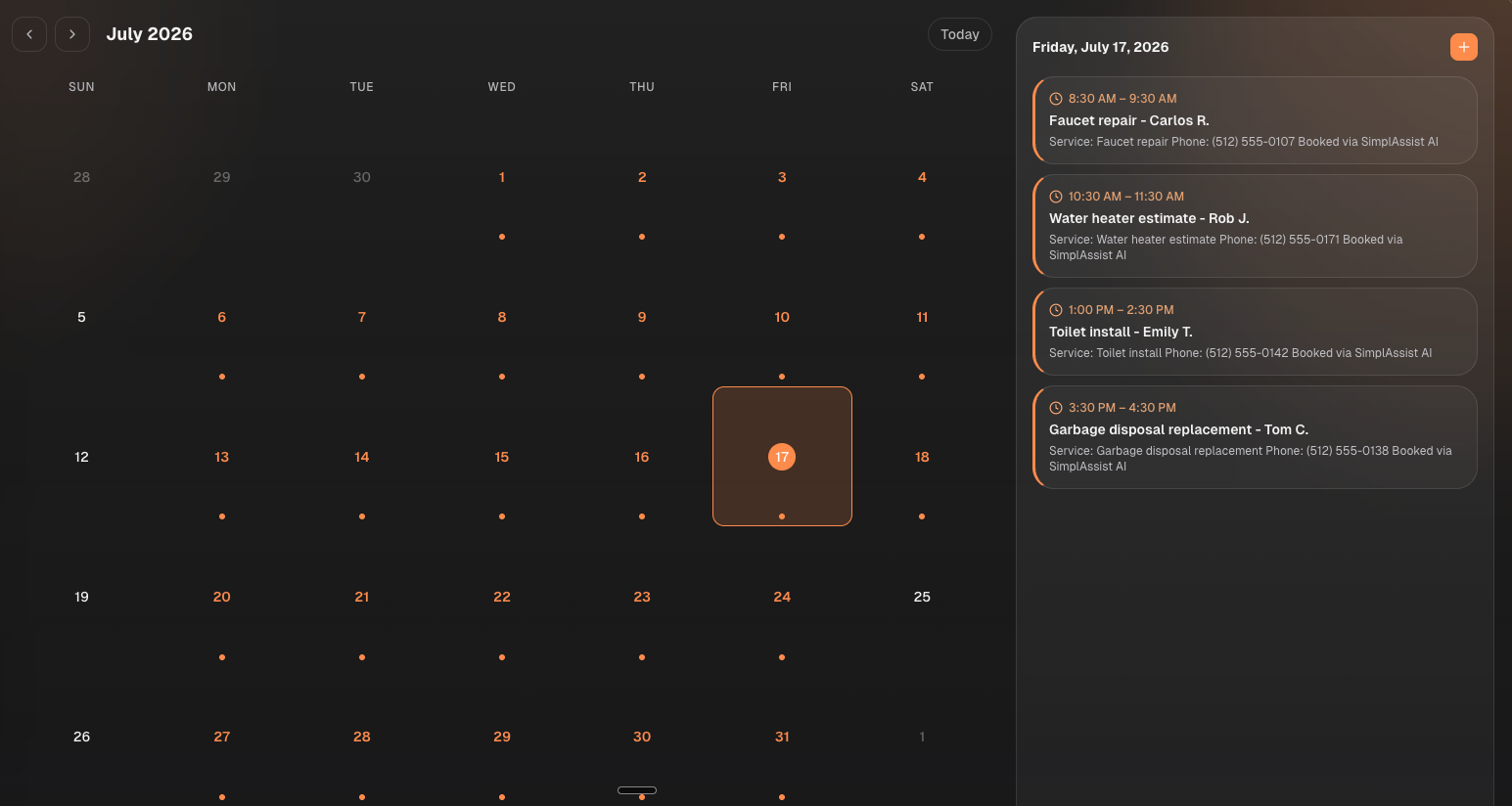The width and height of the screenshot is (1512, 806).
Task: Select July 15 on the calendar
Action: [502, 457]
